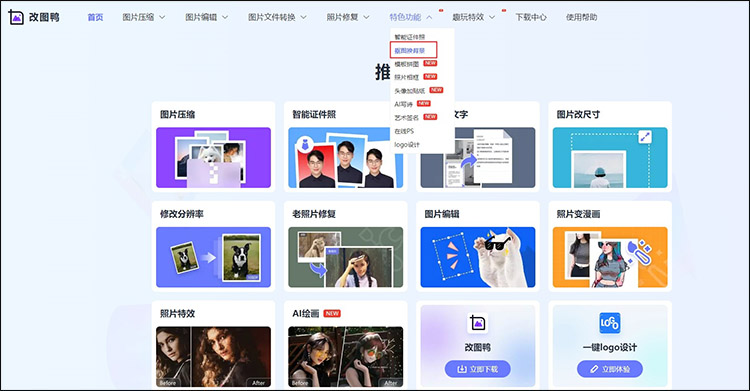Choose 照片相框 from the dropdown list
750x391 pixels.
tap(407, 77)
